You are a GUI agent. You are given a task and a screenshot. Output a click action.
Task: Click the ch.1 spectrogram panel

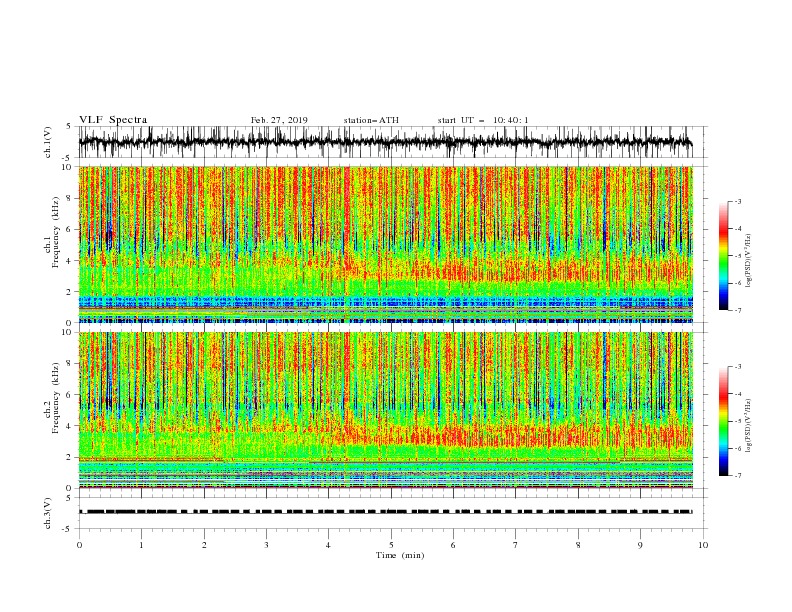pos(385,244)
